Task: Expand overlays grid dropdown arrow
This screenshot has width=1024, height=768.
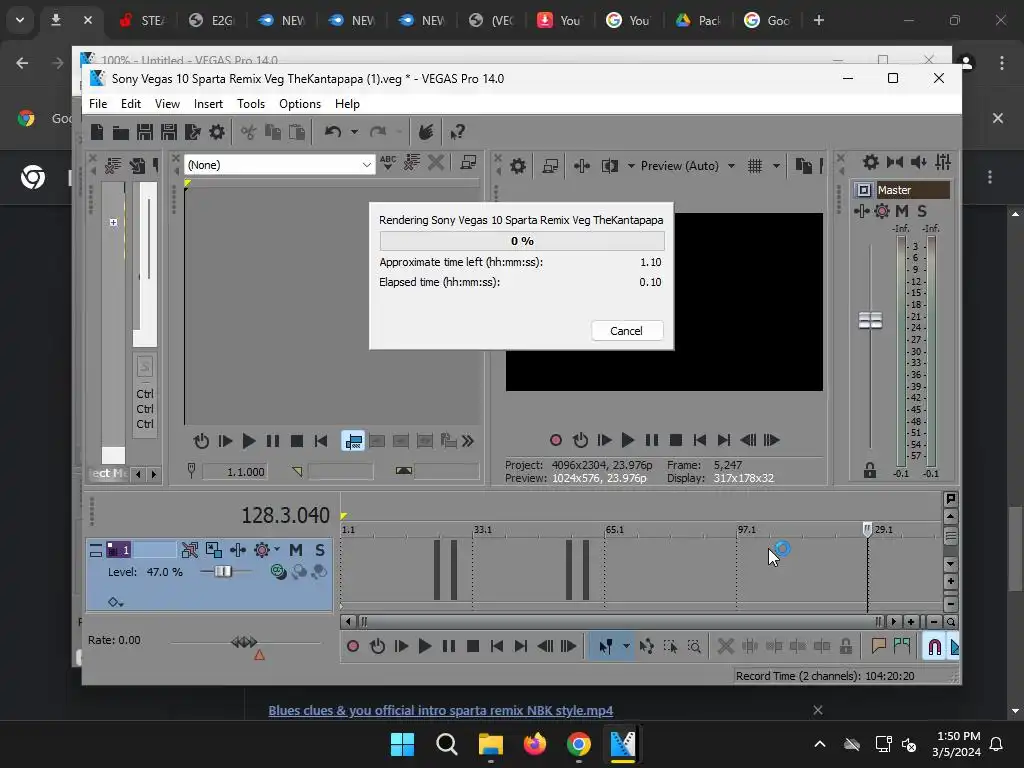Action: [776, 166]
